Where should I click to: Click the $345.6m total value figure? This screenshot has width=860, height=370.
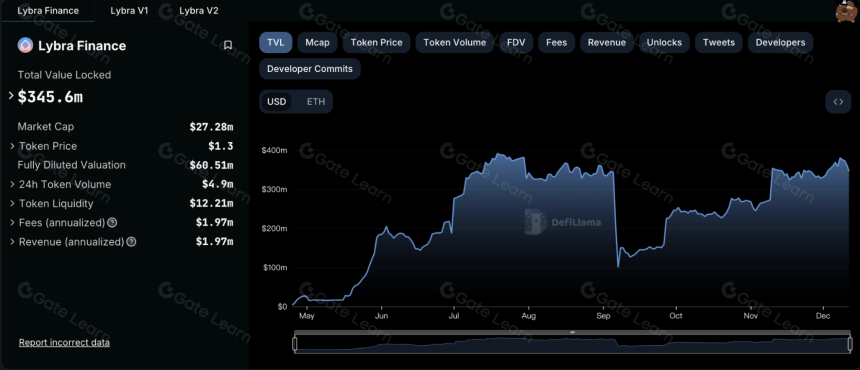tap(50, 97)
